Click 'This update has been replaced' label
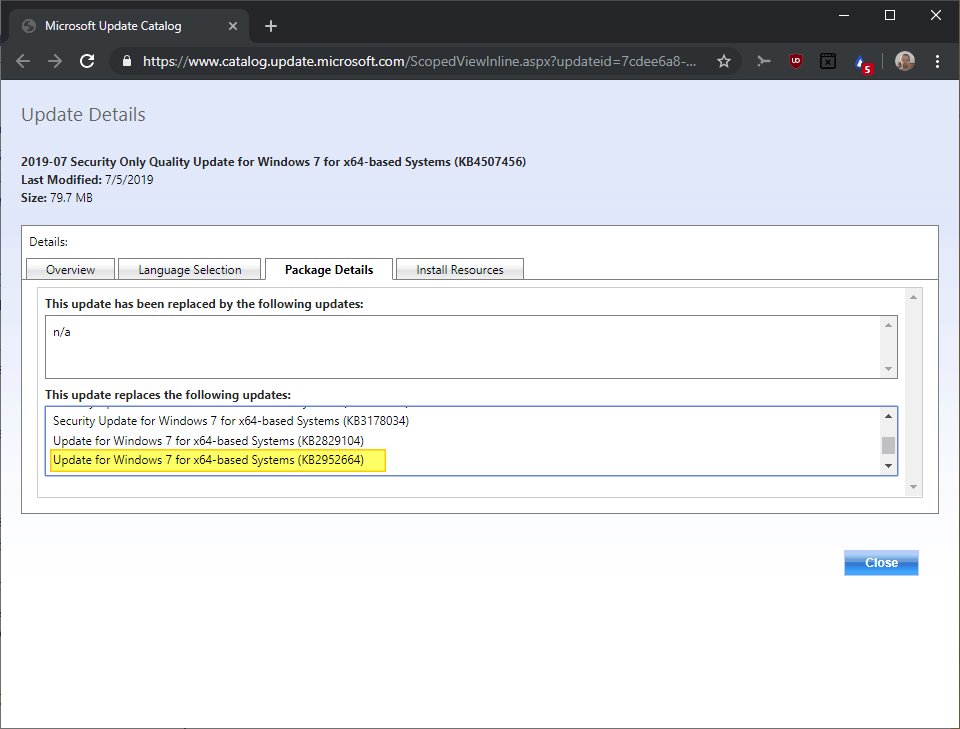960x729 pixels. (x=204, y=304)
